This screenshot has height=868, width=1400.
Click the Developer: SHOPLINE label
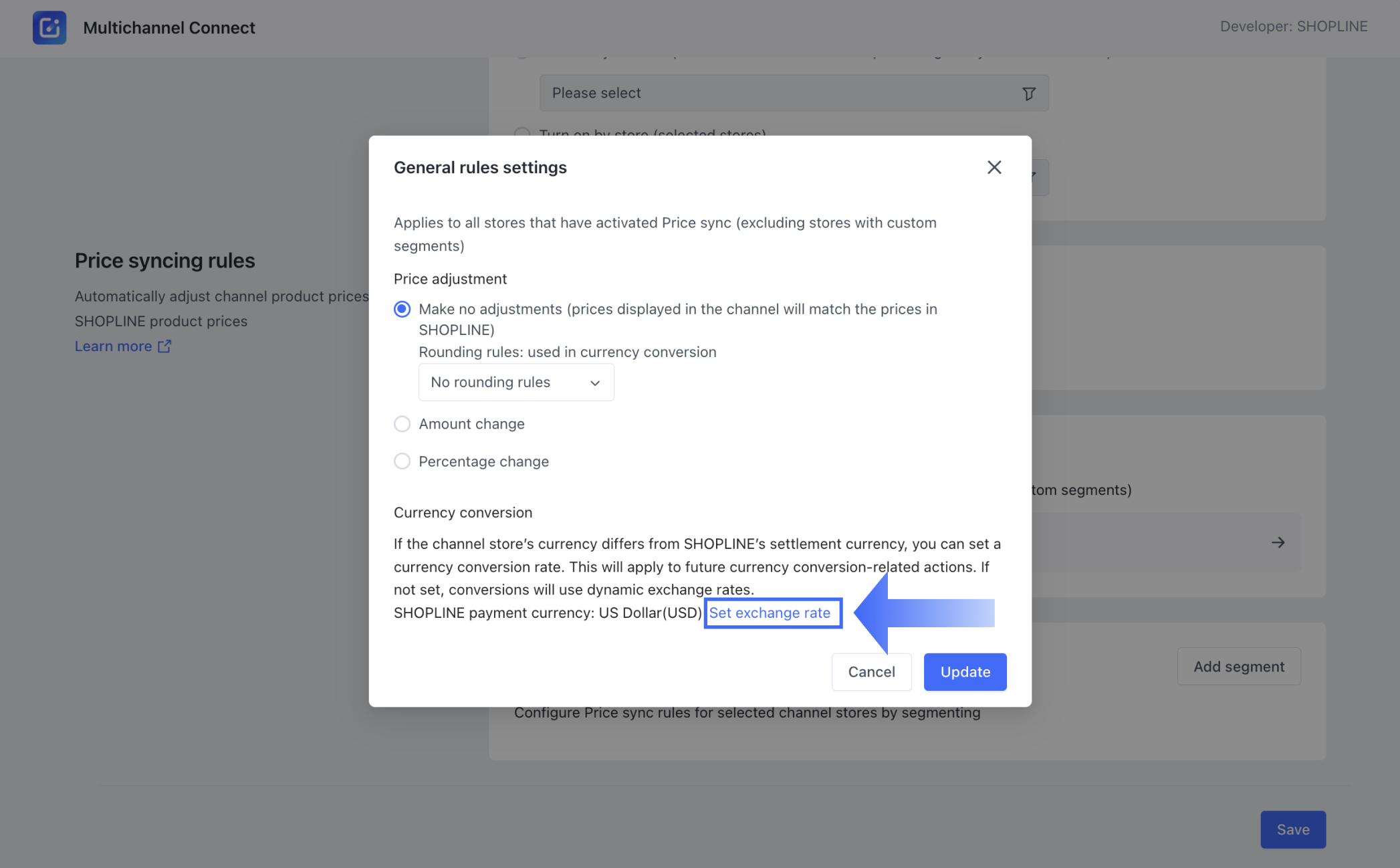1293,27
